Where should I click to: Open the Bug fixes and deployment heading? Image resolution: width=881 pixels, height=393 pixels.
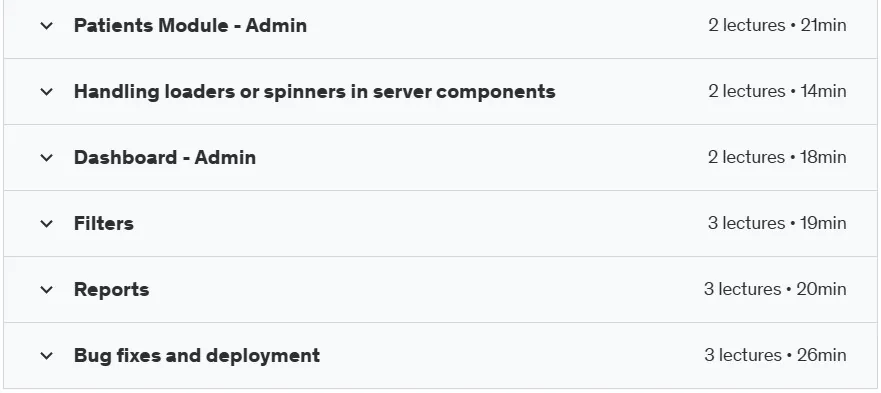(197, 356)
